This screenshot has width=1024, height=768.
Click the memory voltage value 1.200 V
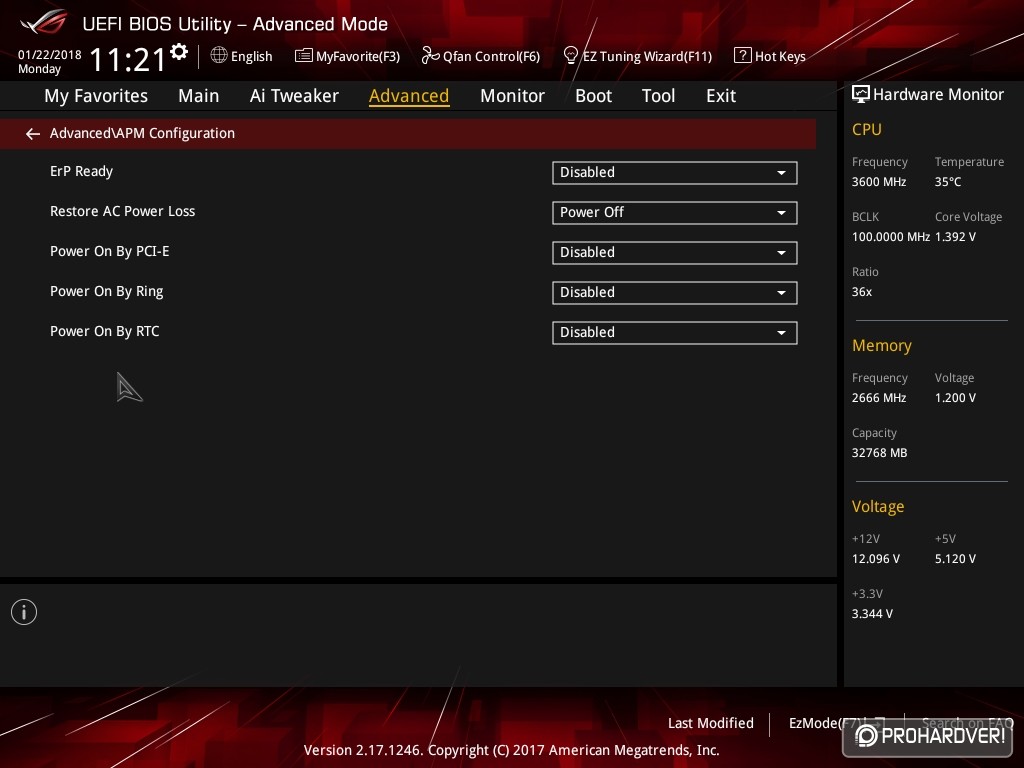[x=955, y=398]
